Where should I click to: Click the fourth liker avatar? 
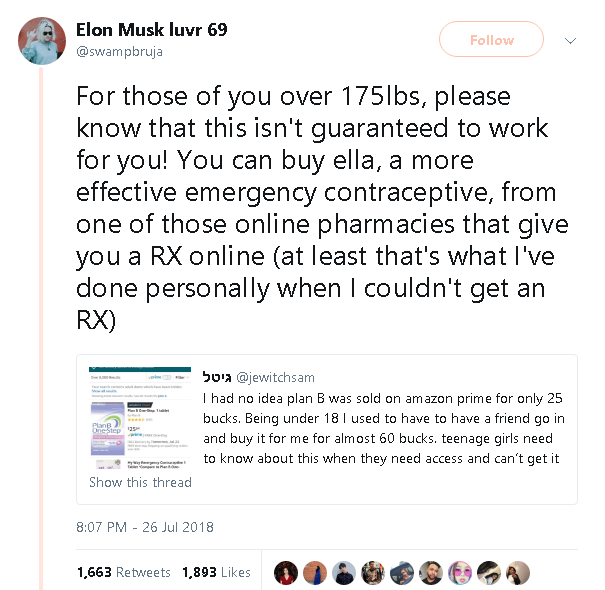(372, 573)
